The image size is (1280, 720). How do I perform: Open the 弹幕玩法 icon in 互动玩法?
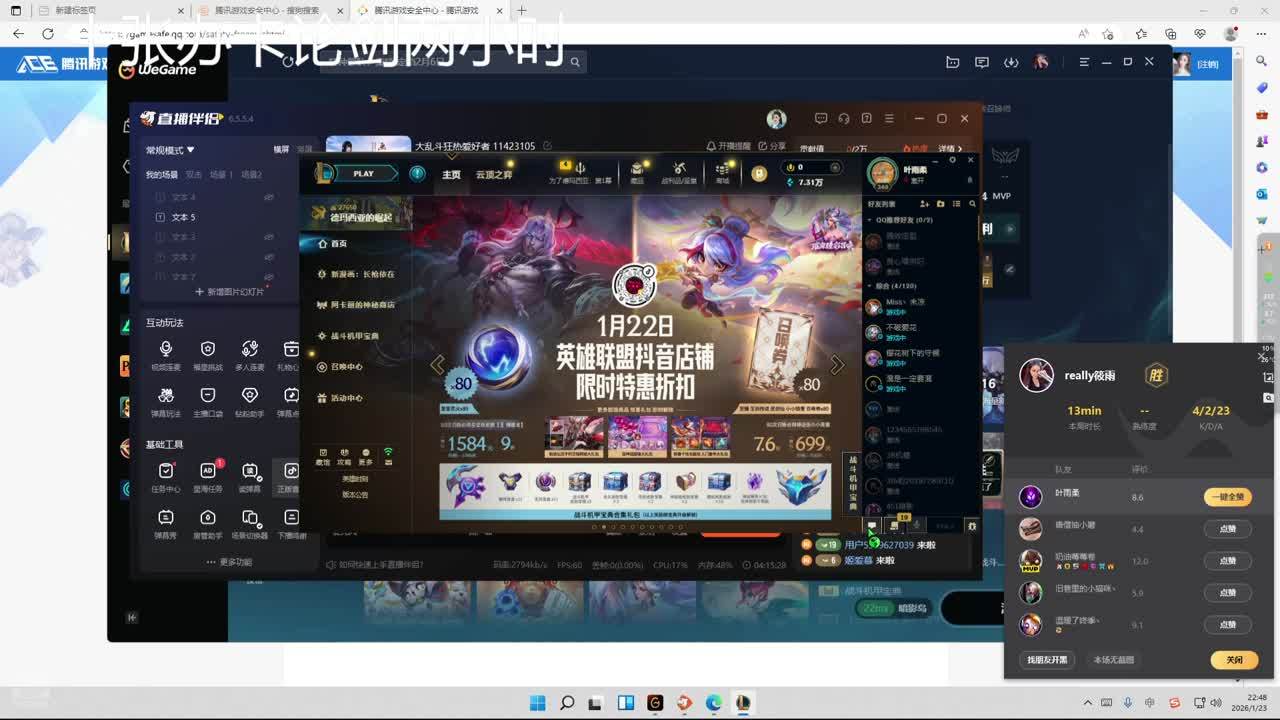click(166, 395)
